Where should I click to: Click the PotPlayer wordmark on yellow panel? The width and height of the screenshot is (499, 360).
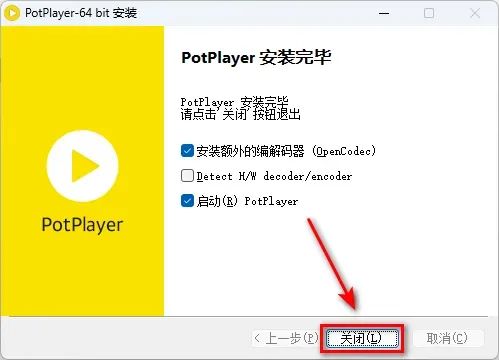tap(82, 225)
